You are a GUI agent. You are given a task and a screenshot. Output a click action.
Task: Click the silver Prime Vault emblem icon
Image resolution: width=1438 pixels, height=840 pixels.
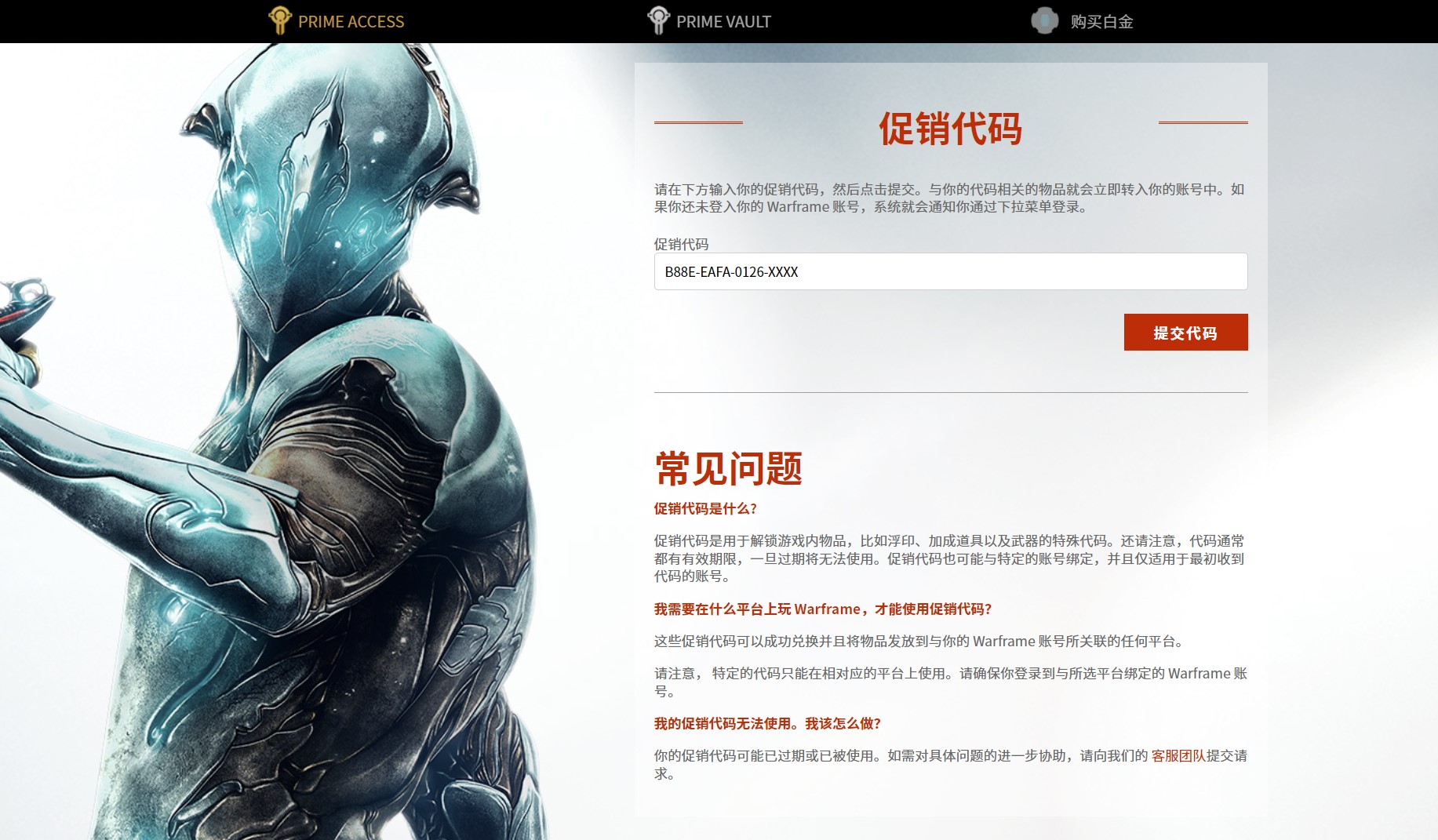pos(658,20)
